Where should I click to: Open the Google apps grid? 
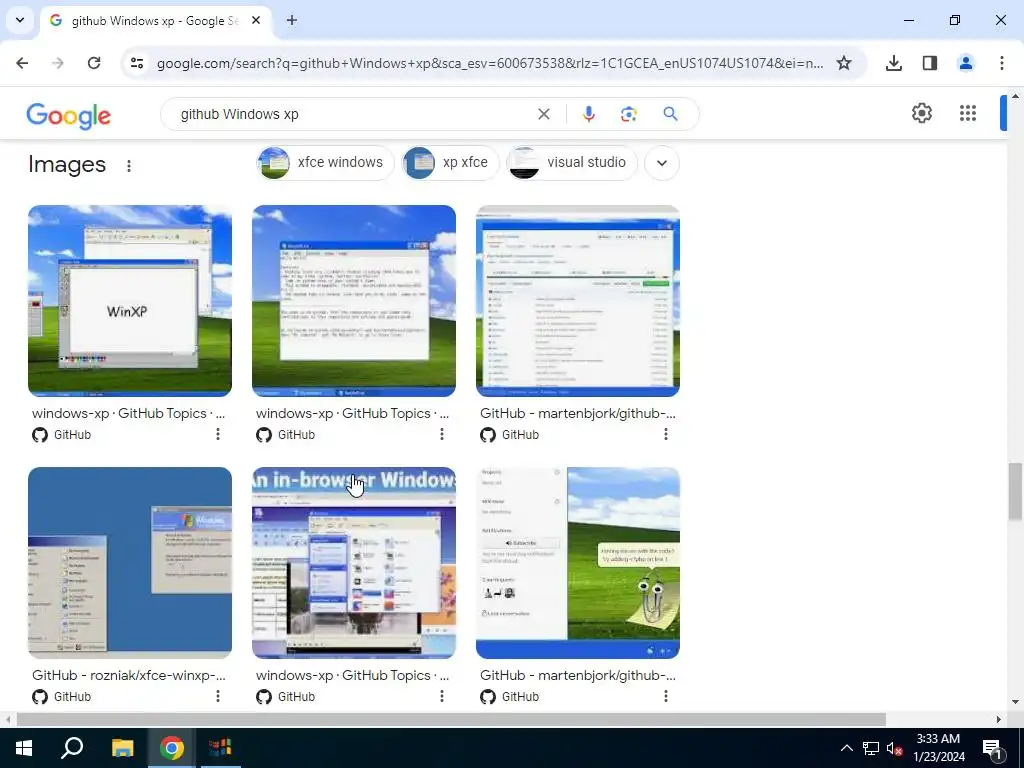968,113
